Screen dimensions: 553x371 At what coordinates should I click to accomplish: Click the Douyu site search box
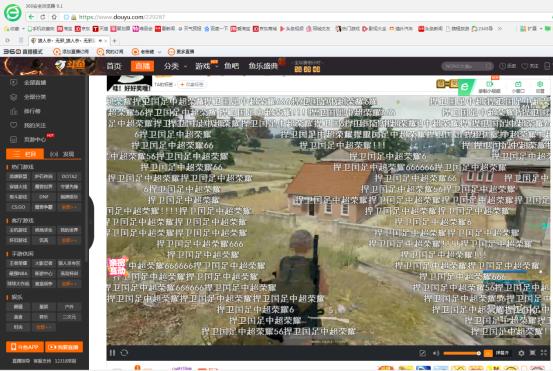(x=467, y=66)
